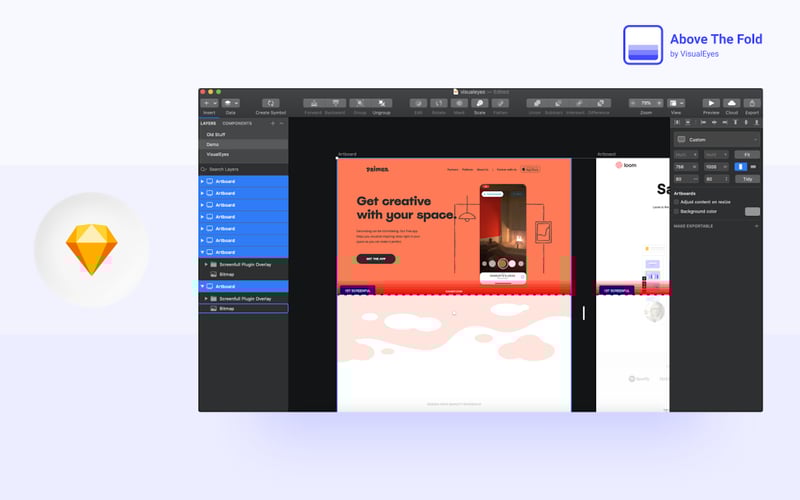Open the Old Stuff page

pos(243,135)
